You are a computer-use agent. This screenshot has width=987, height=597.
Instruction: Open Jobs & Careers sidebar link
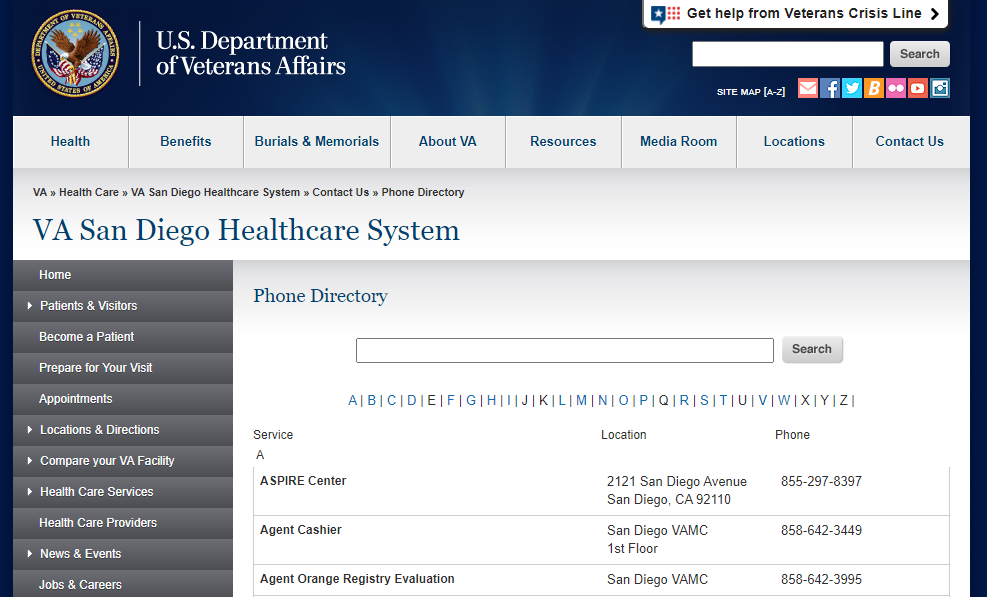(x=80, y=584)
